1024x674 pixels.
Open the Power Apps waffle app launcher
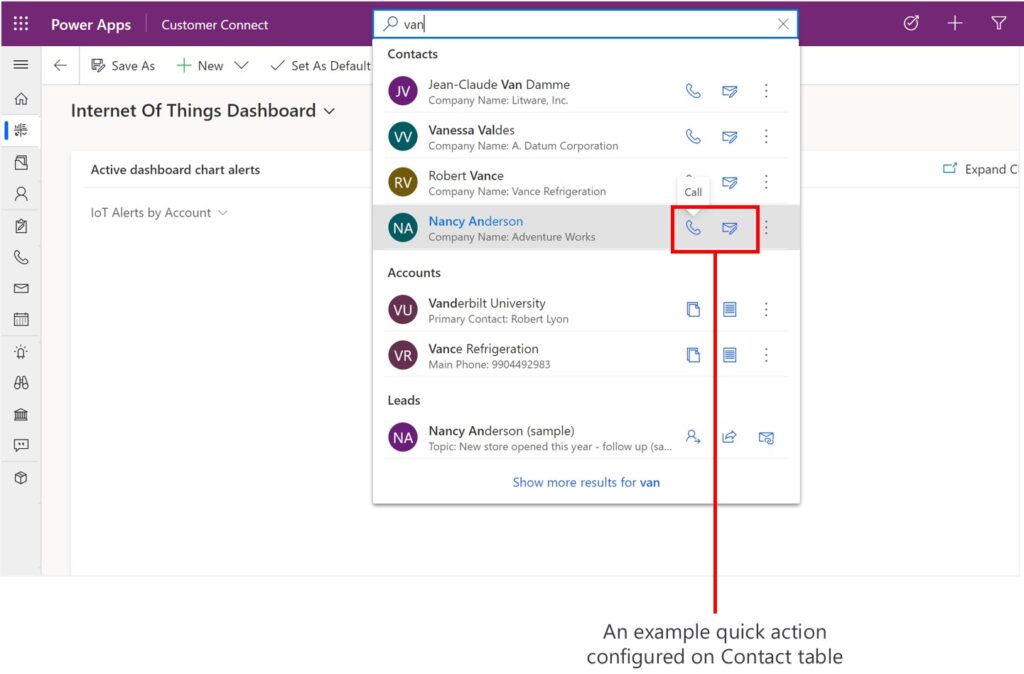(x=20, y=23)
